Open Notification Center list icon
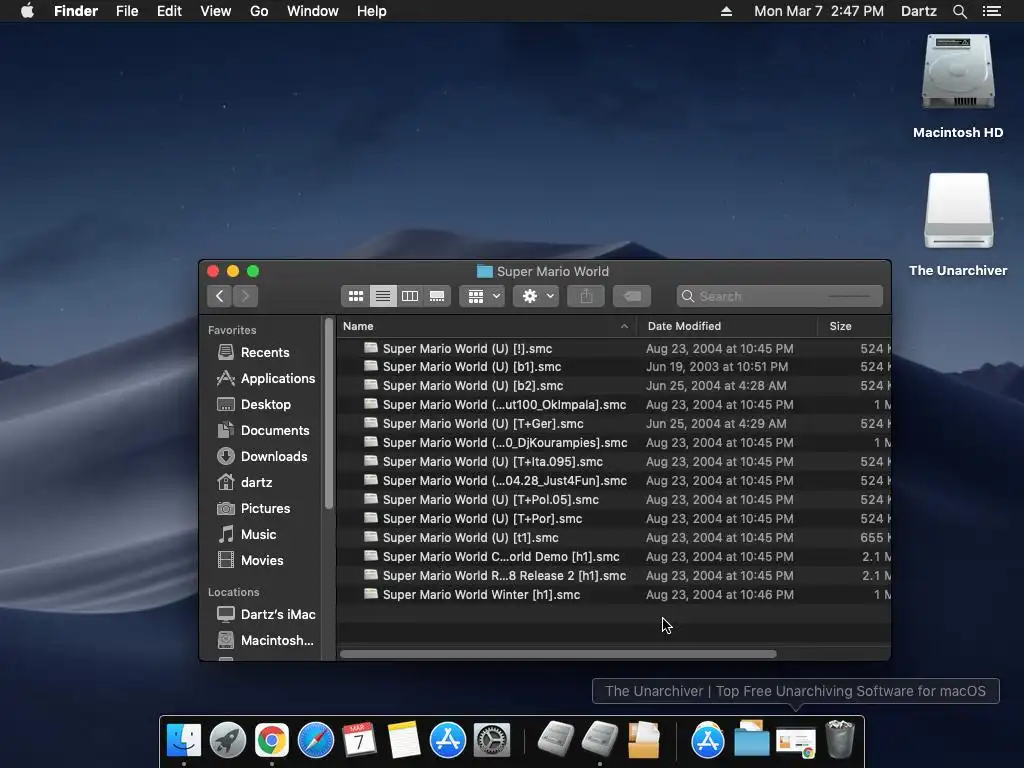The height and width of the screenshot is (768, 1024). pyautogui.click(x=992, y=11)
